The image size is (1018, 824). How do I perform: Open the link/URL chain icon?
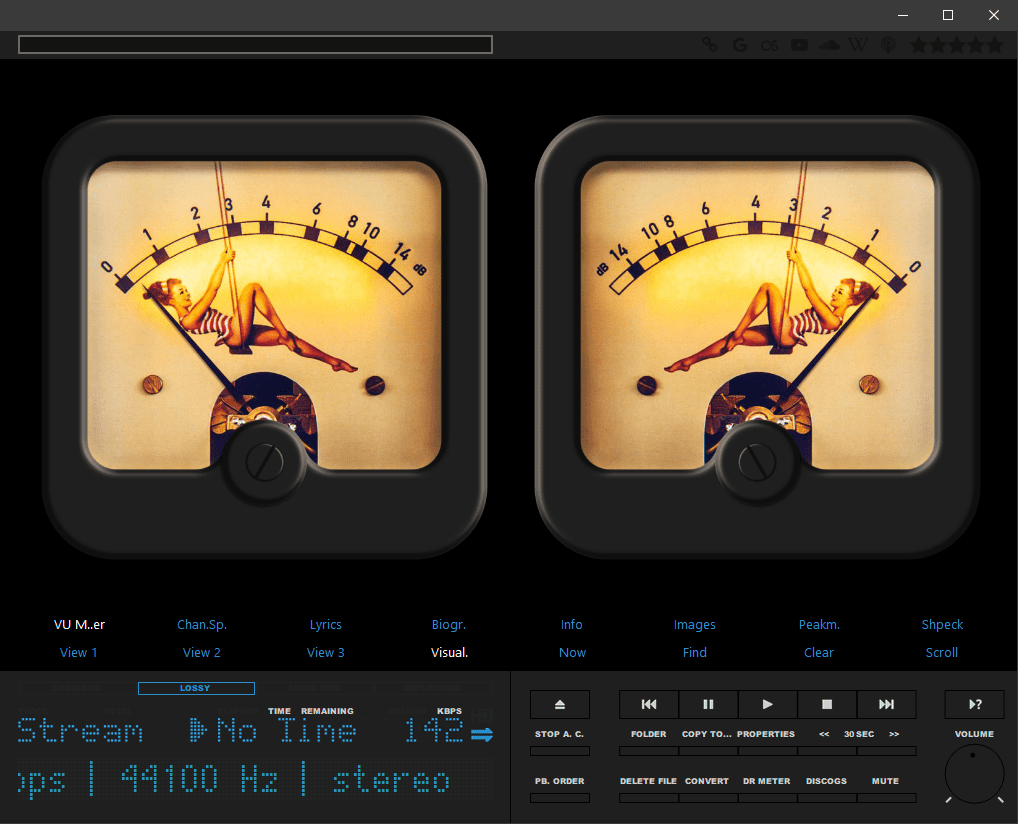710,45
